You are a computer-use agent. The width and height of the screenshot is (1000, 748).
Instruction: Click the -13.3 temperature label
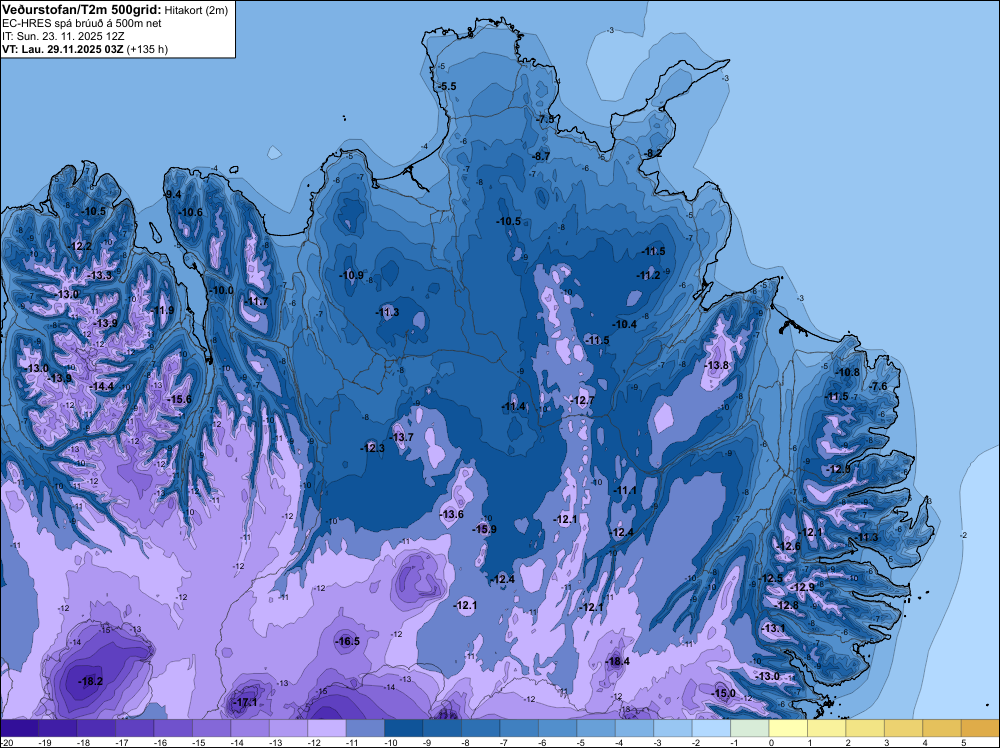pyautogui.click(x=99, y=275)
